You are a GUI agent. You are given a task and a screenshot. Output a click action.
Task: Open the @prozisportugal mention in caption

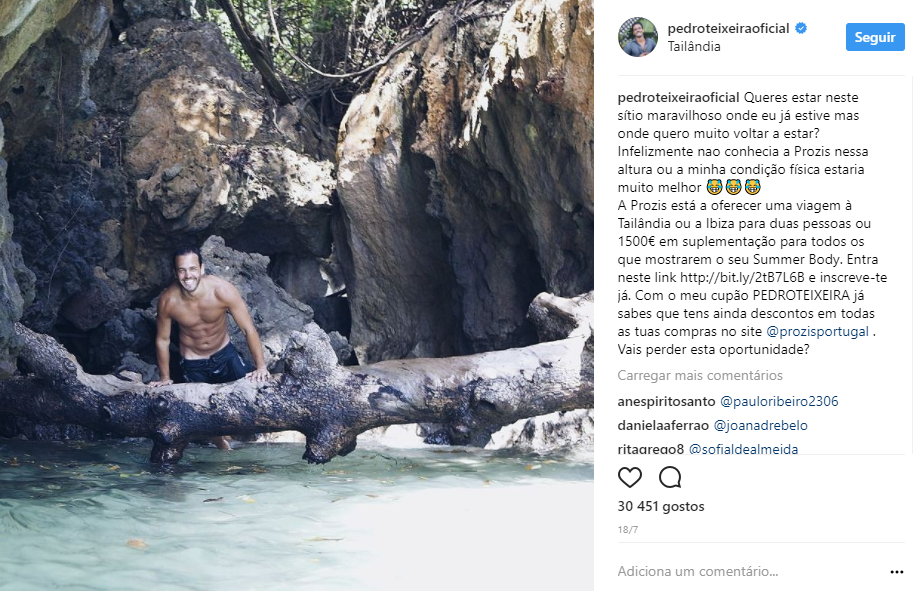click(x=817, y=331)
